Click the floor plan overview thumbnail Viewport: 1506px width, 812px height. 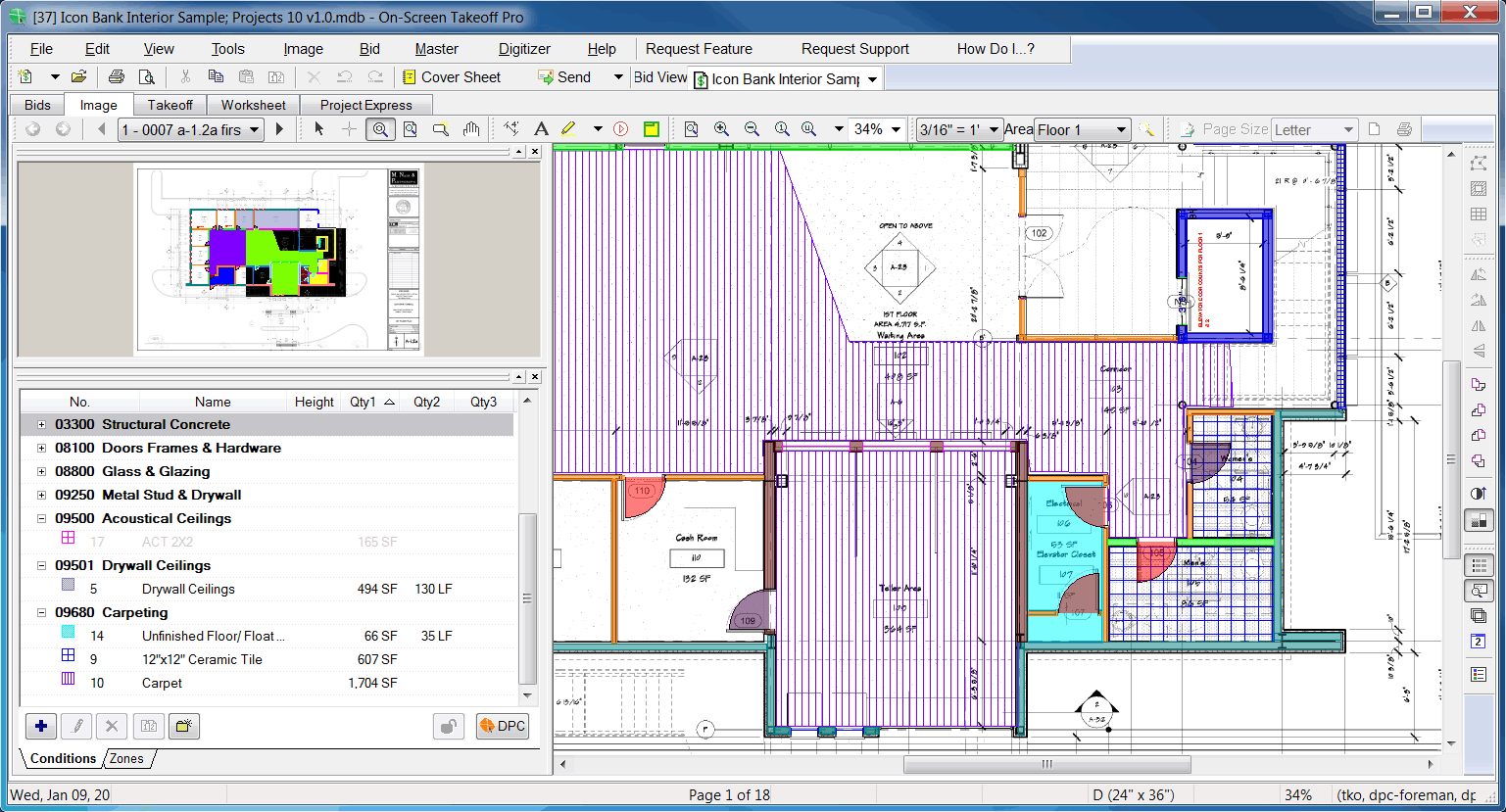[278, 260]
